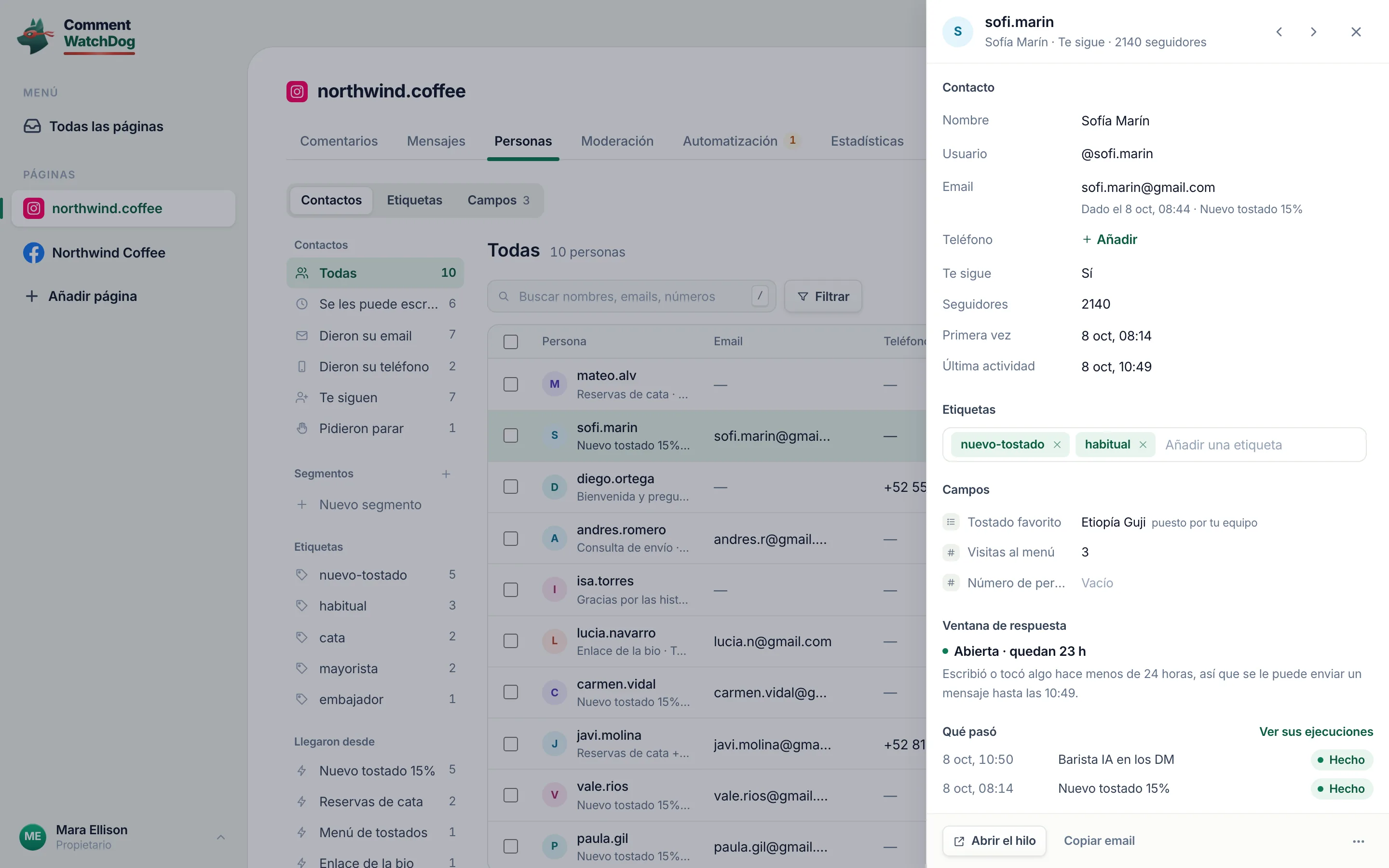Open Ver sus ejecuciones link

[1316, 732]
